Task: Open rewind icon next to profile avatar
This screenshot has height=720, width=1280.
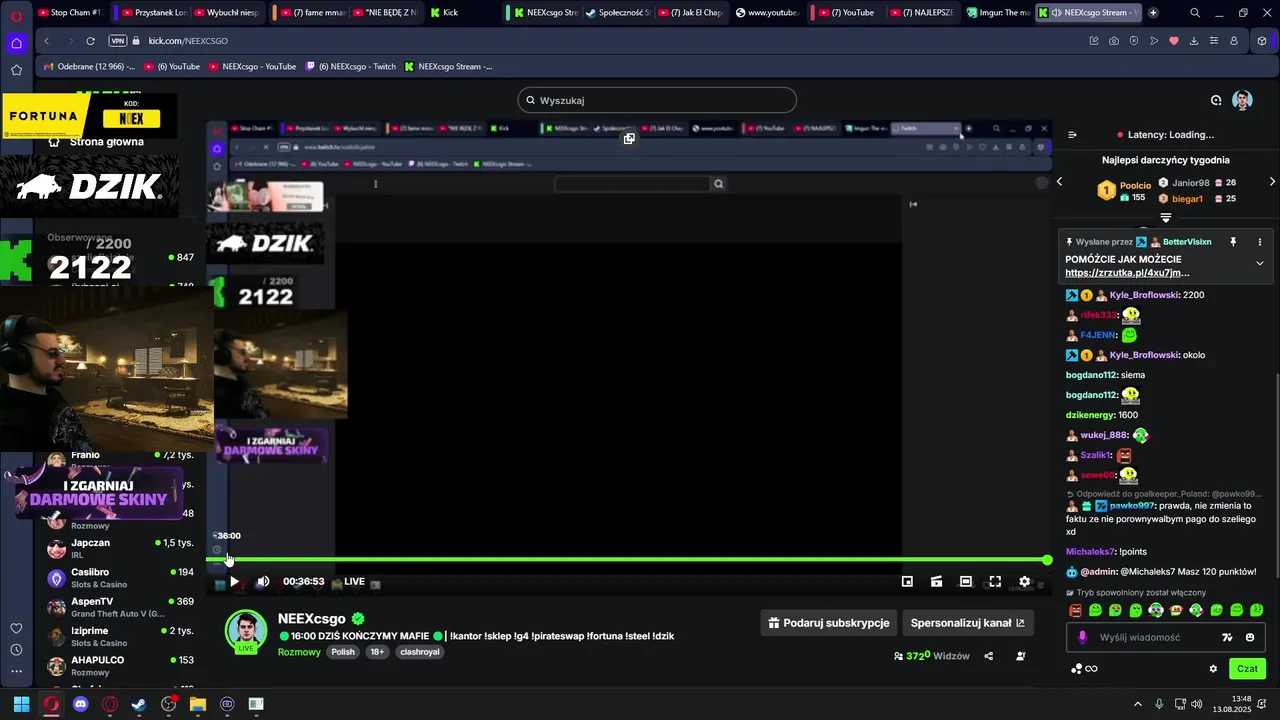Action: (1216, 100)
